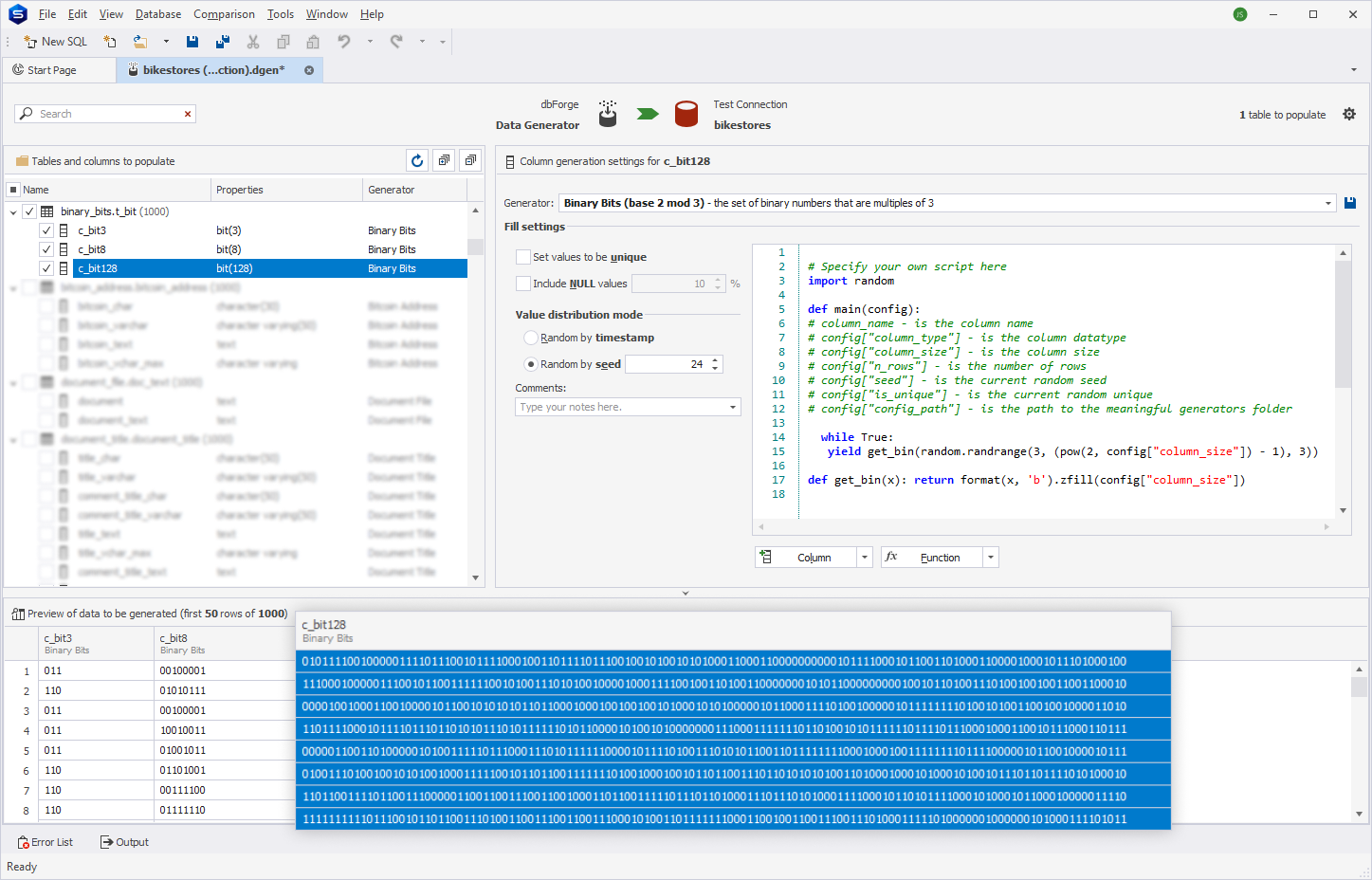Screen dimensions: 1372x880
Task: Open settings via the gear icon
Action: pos(1349,115)
